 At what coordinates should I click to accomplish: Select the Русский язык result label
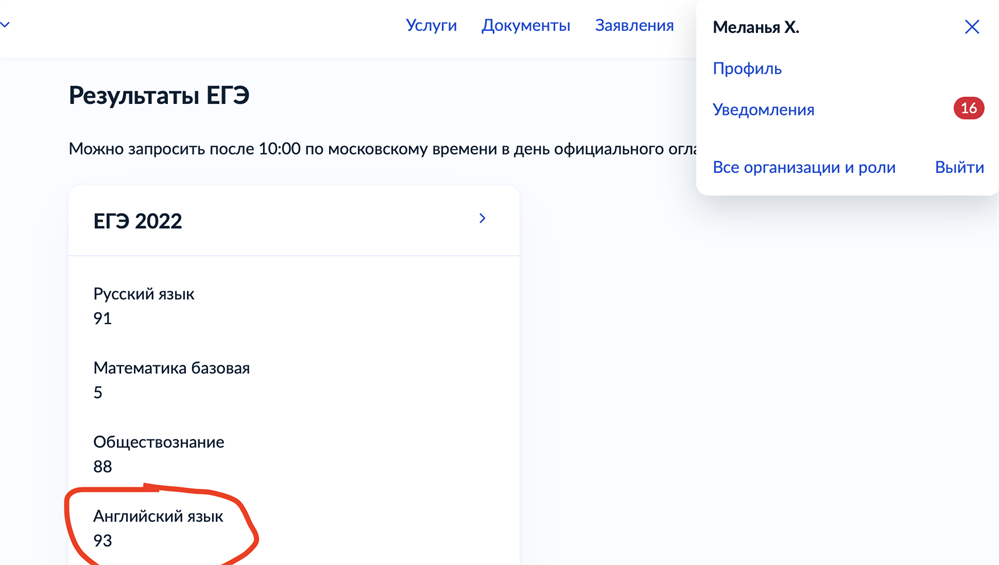coord(143,294)
